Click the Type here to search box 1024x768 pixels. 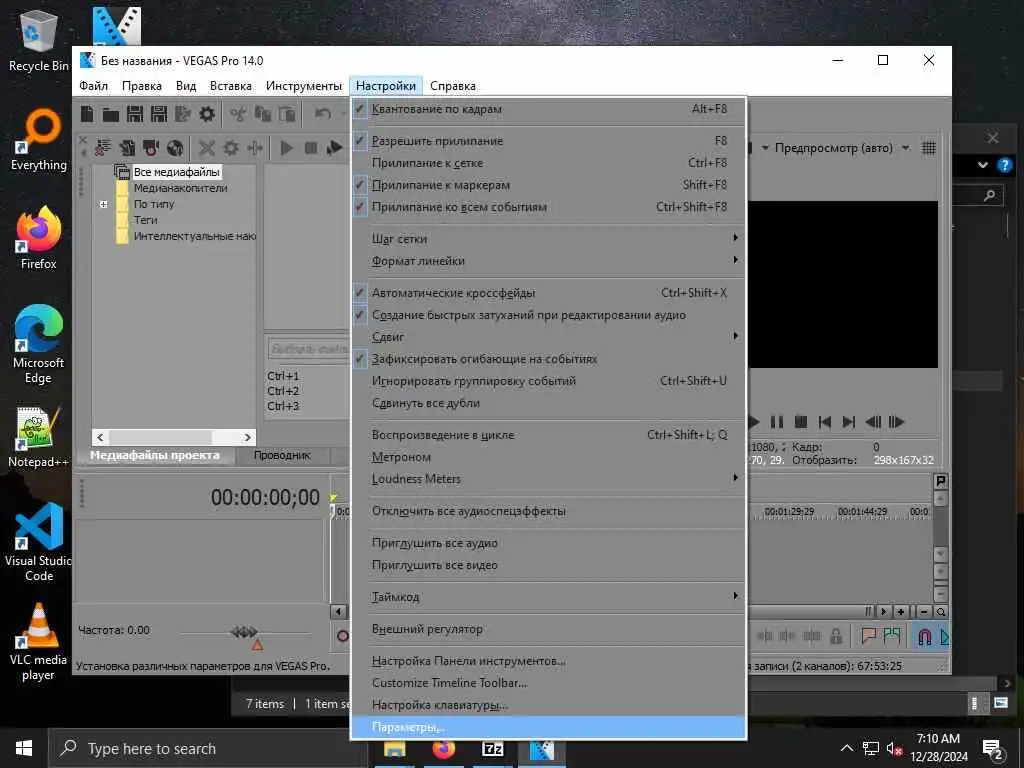208,748
